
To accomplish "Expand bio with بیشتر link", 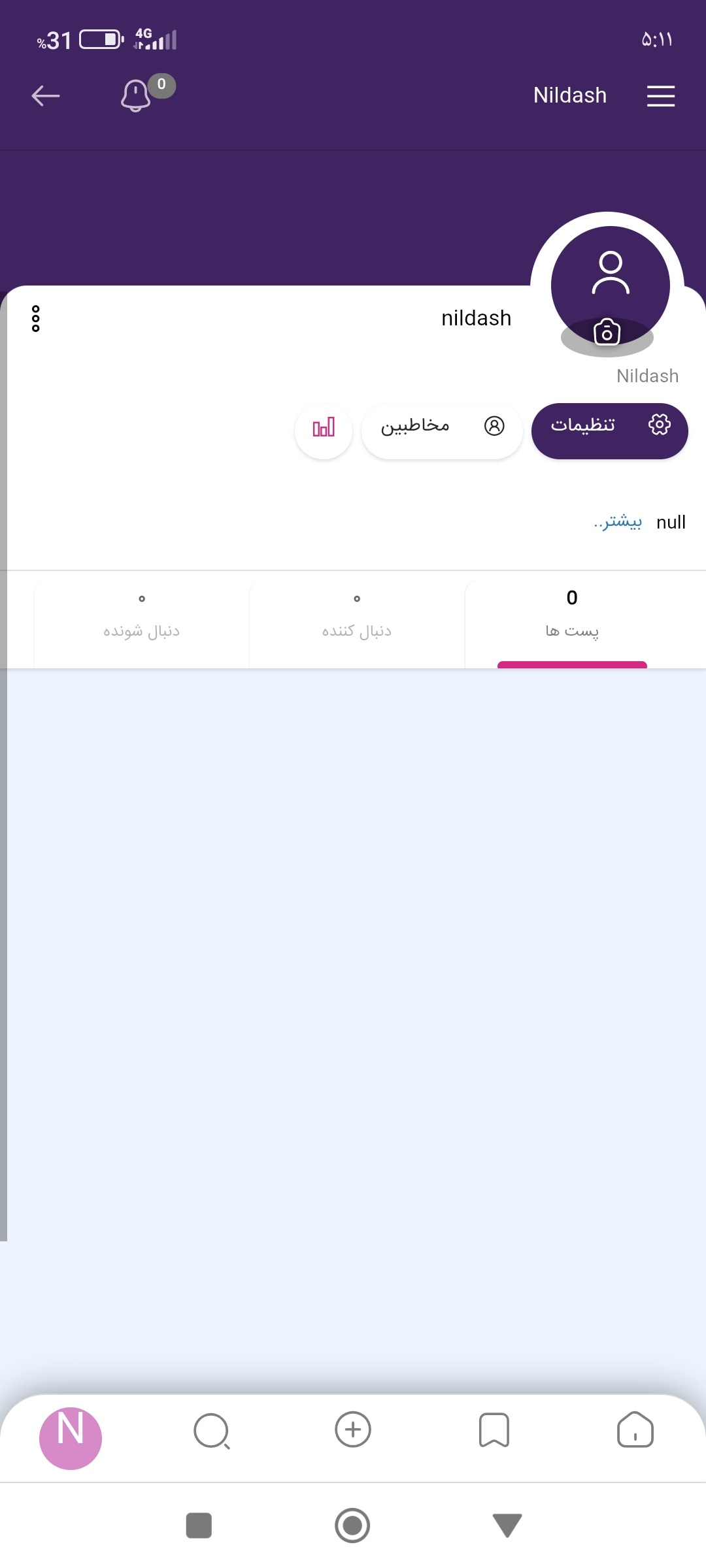I will (x=618, y=522).
